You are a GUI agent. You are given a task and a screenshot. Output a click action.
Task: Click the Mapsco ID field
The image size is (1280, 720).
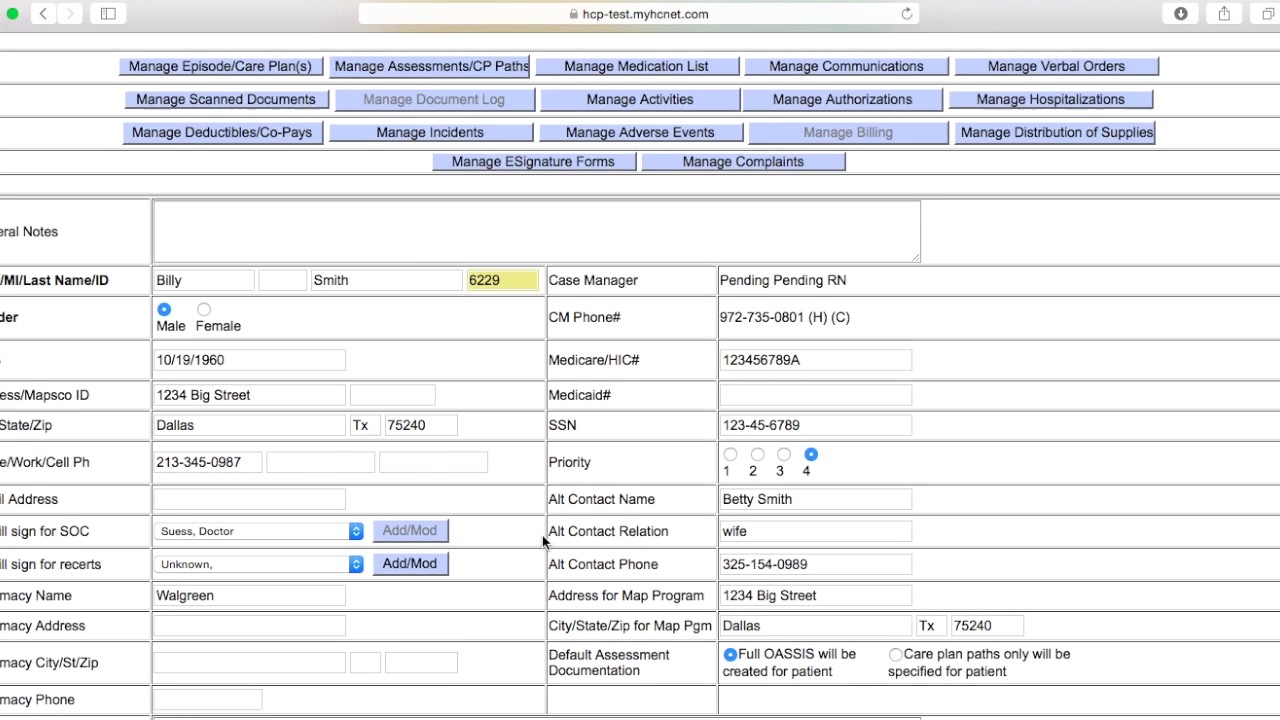(x=392, y=395)
